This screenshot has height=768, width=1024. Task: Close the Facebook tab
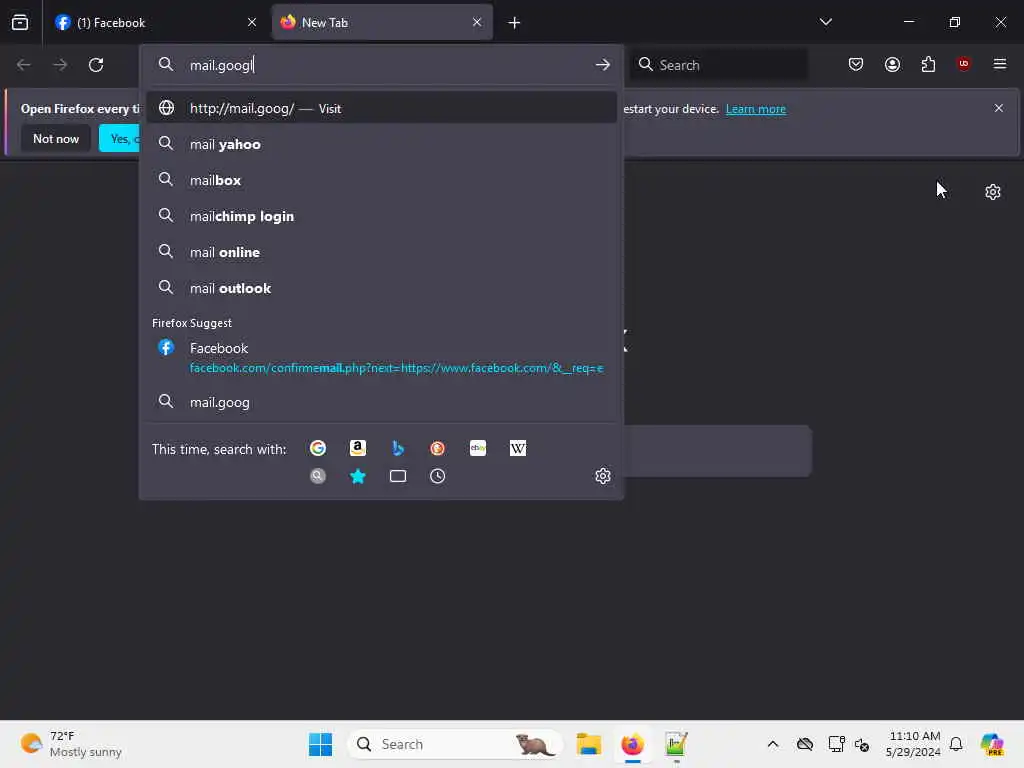[x=252, y=22]
